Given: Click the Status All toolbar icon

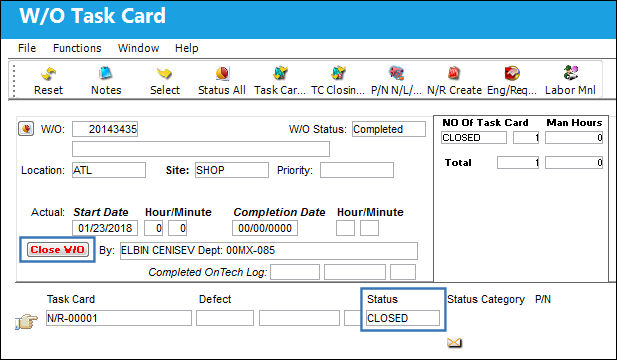Looking at the screenshot, I should [222, 74].
